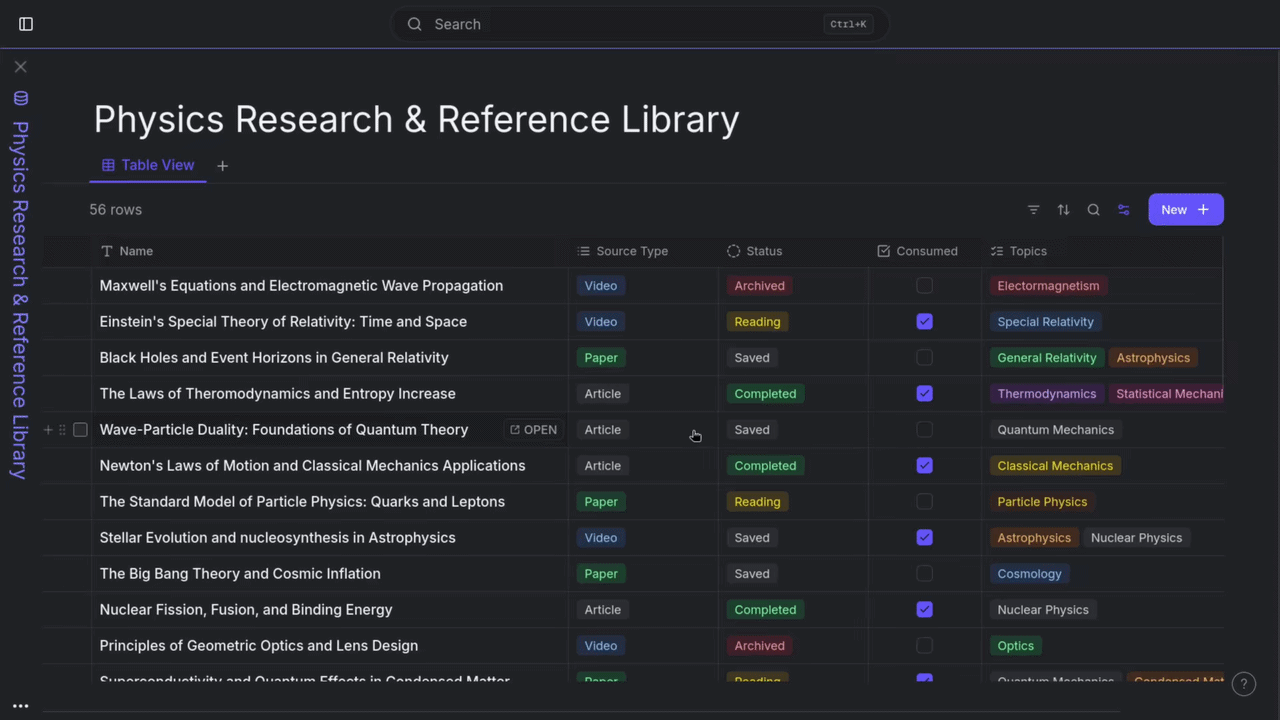Click the database icon in the sidebar
The image size is (1280, 720).
point(21,98)
